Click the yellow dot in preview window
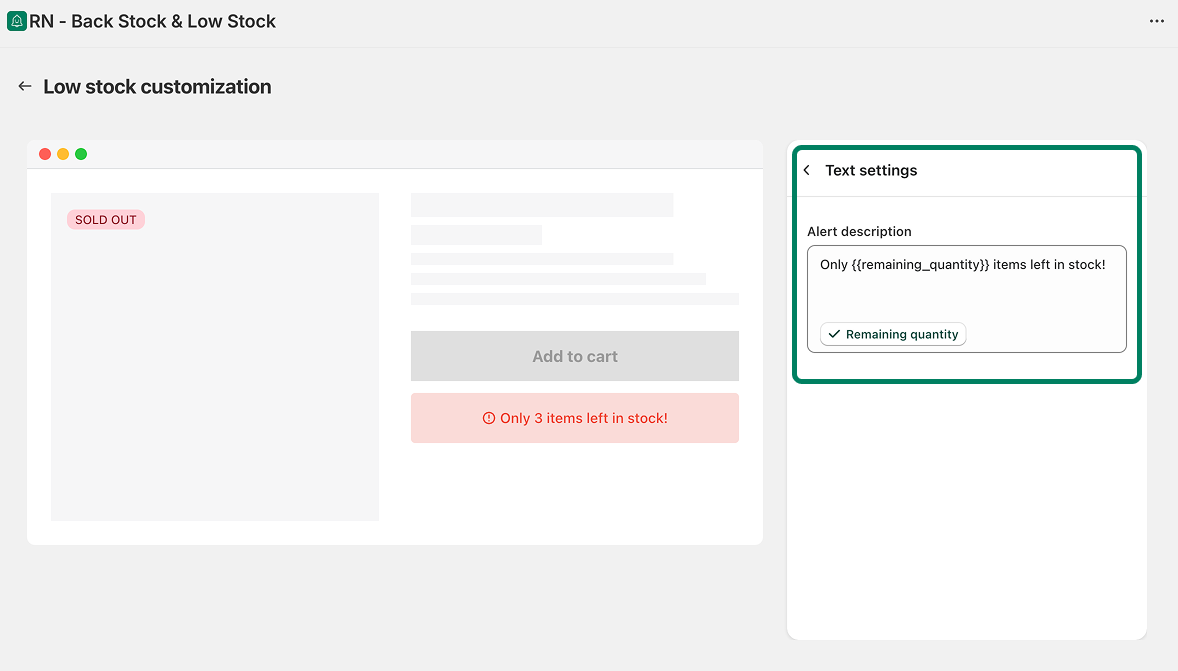 click(x=63, y=154)
